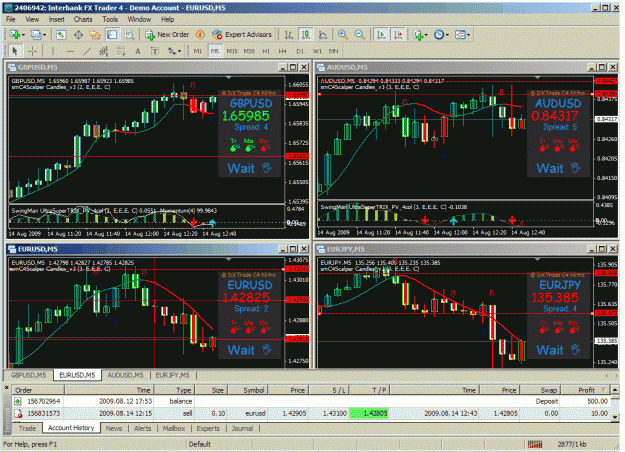Open the File menu
The height and width of the screenshot is (452, 625).
11,19
